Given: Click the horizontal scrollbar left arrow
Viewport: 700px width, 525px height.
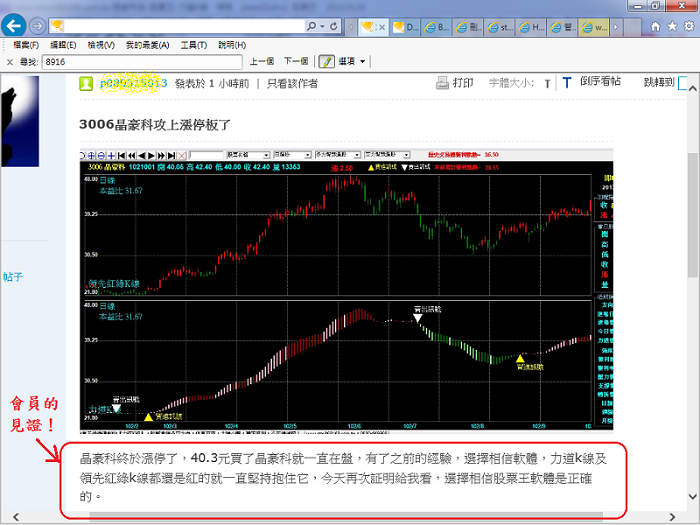Looking at the screenshot, I should 17,517.
